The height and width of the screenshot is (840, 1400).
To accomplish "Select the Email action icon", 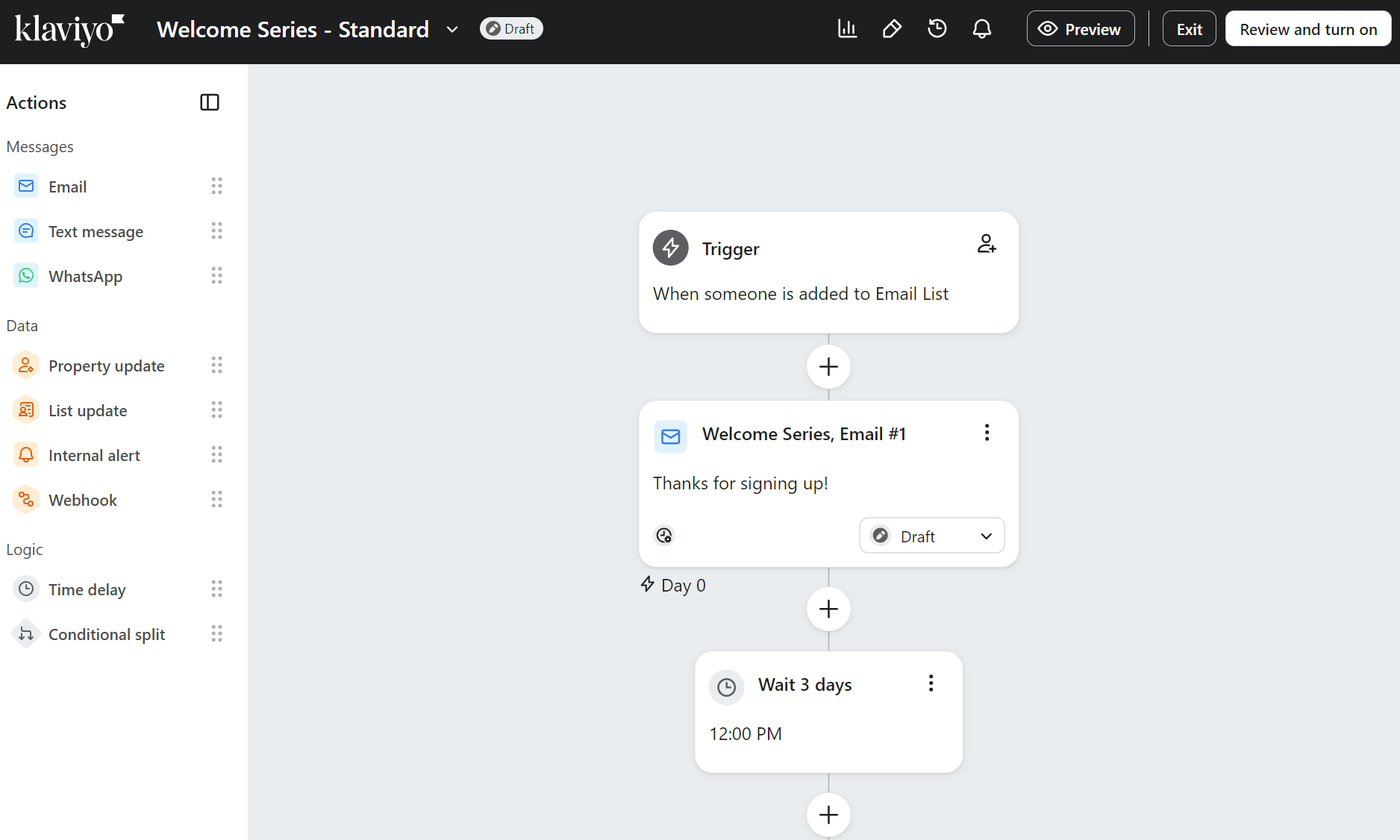I will (26, 186).
